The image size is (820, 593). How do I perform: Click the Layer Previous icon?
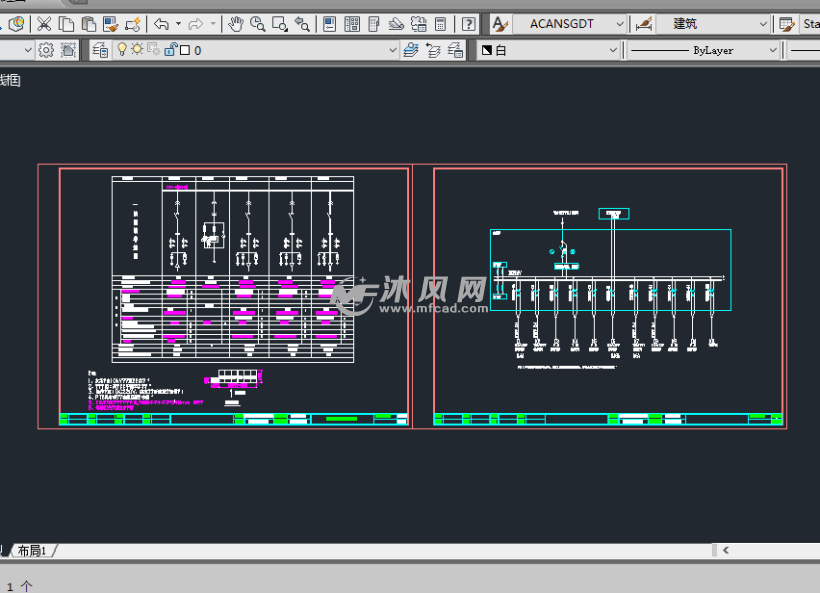coord(434,50)
